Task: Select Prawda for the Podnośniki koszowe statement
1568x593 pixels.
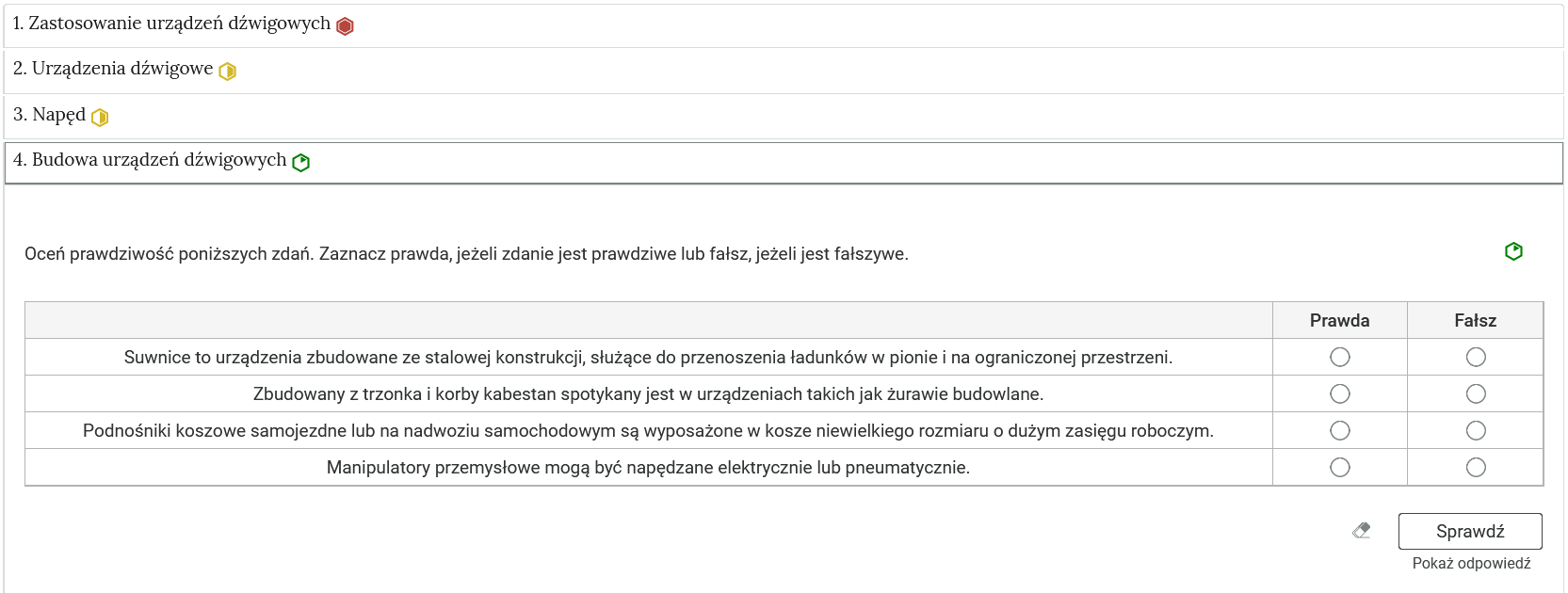Action: click(1340, 430)
